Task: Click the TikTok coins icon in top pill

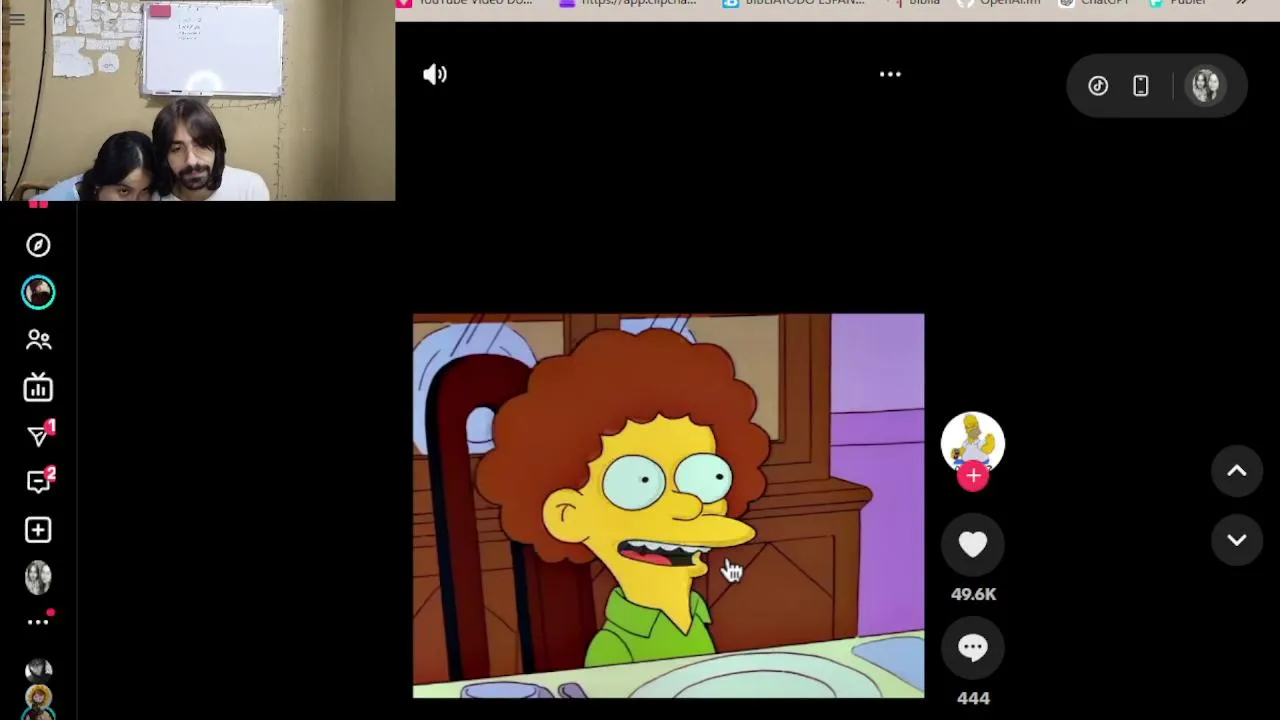Action: (1098, 86)
